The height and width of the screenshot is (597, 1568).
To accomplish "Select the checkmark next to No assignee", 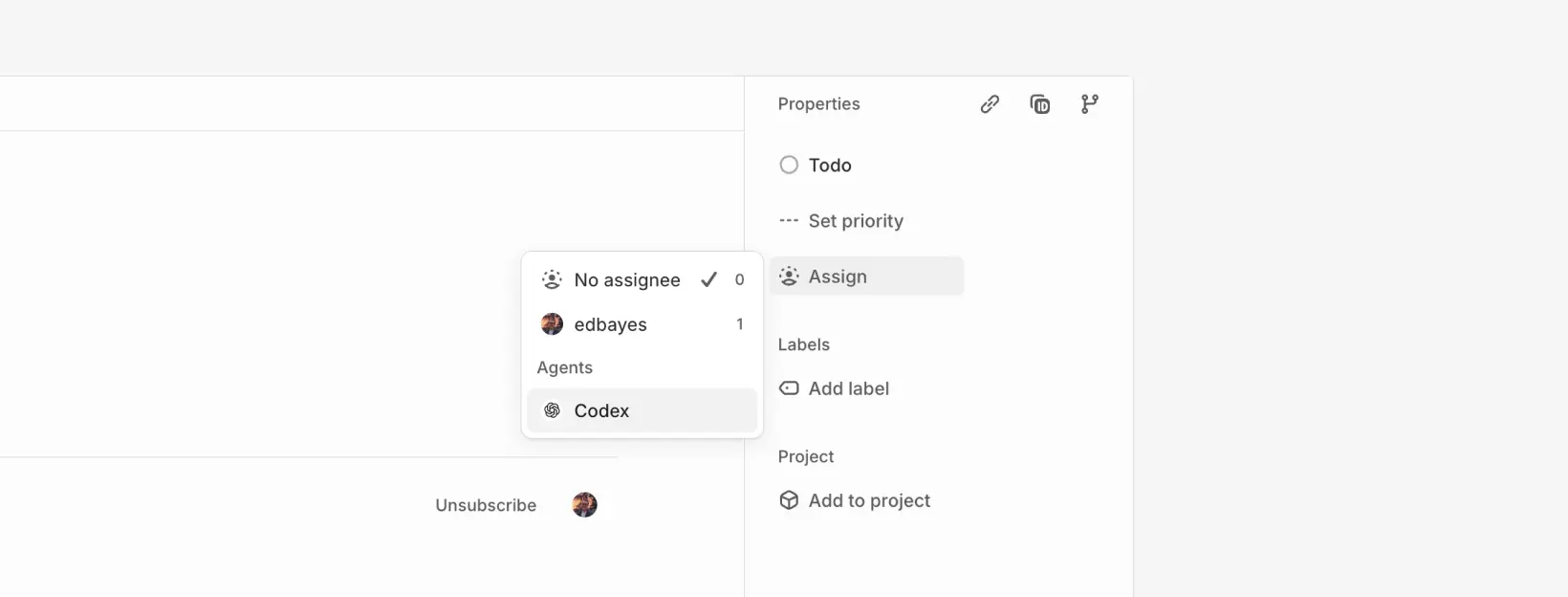I will point(708,279).
